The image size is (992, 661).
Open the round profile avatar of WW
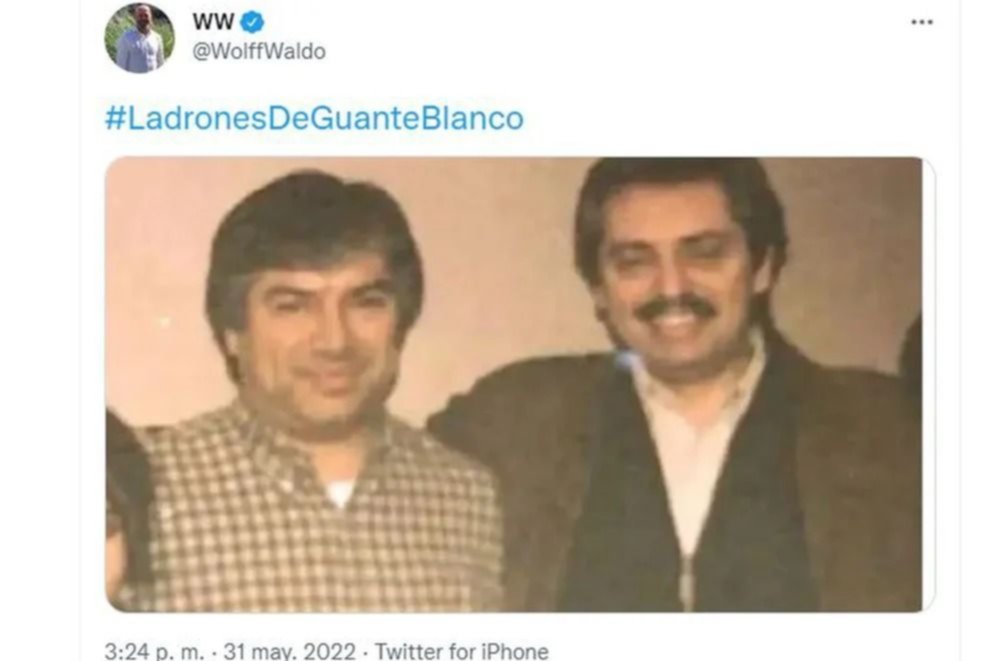[x=139, y=39]
